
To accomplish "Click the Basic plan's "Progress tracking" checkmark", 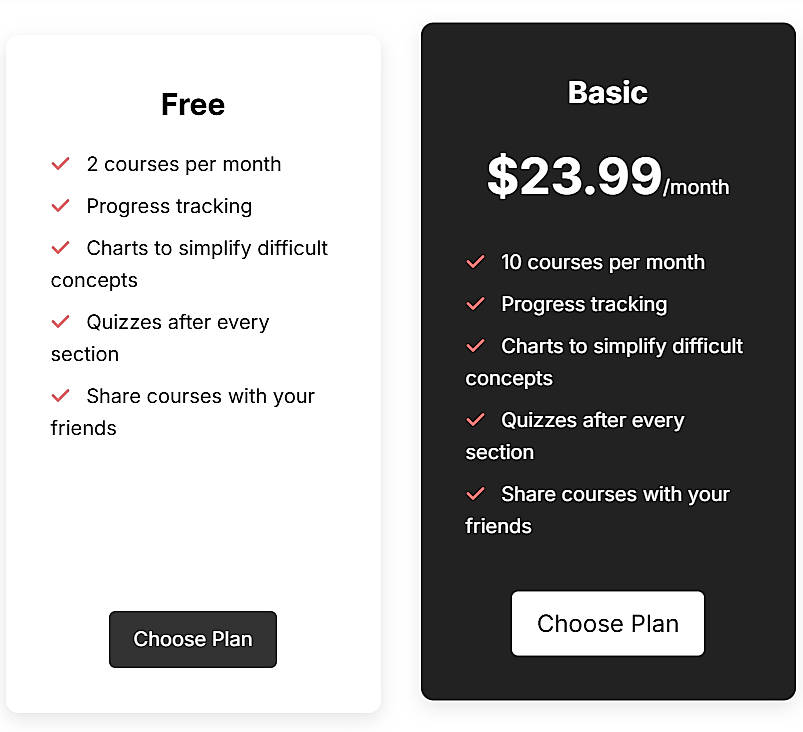I will click(475, 304).
